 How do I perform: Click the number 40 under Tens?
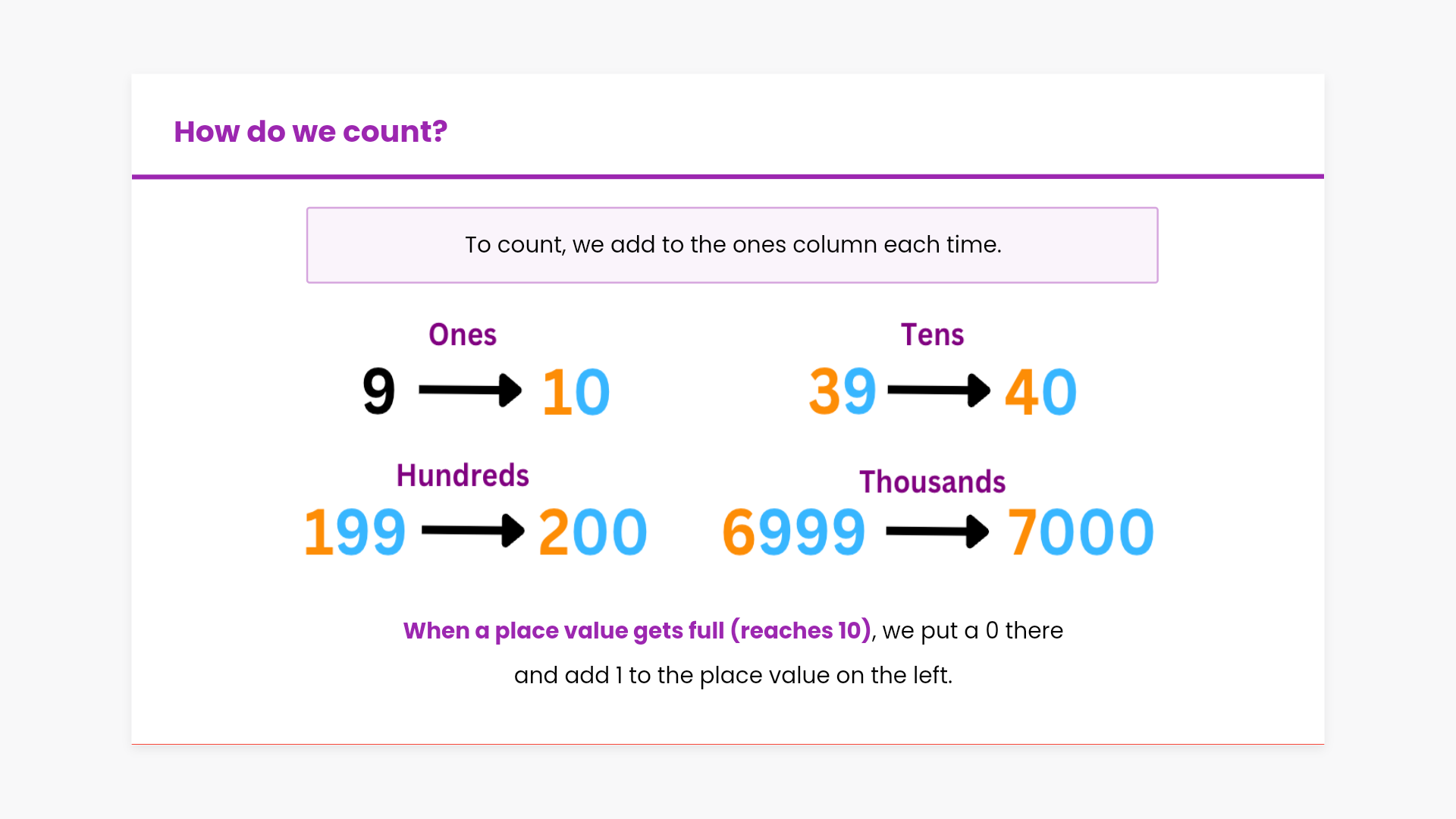click(x=1040, y=392)
